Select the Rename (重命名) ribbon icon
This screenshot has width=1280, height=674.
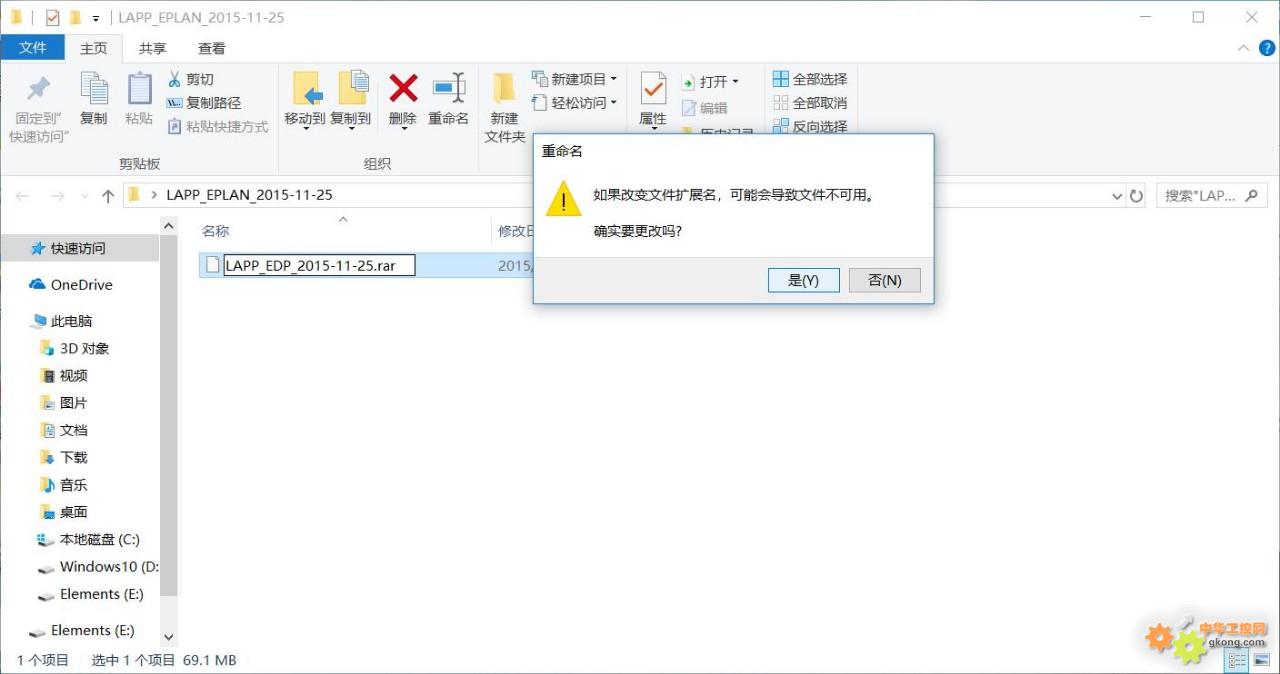[x=449, y=88]
